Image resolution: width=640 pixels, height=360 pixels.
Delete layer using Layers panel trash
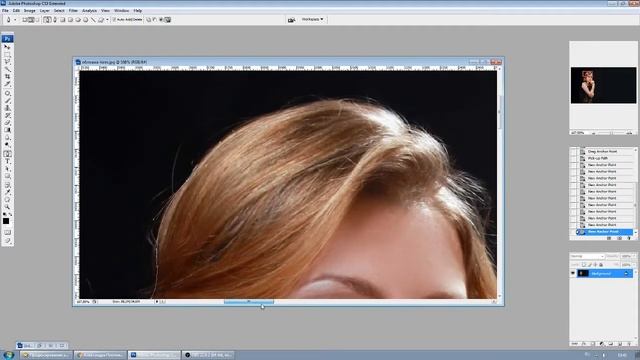(x=629, y=344)
